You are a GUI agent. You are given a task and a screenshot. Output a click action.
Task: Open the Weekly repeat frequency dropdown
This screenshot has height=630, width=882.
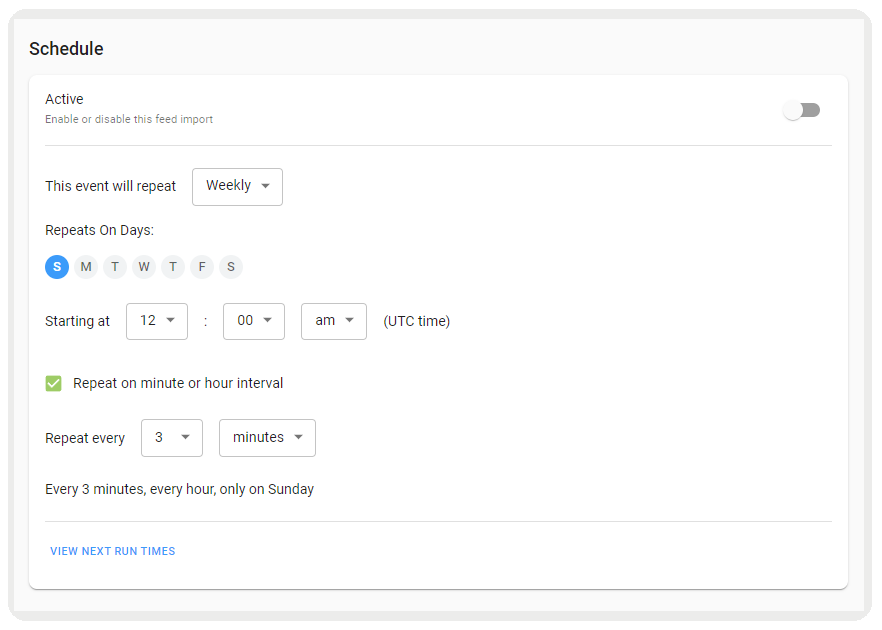tap(237, 187)
